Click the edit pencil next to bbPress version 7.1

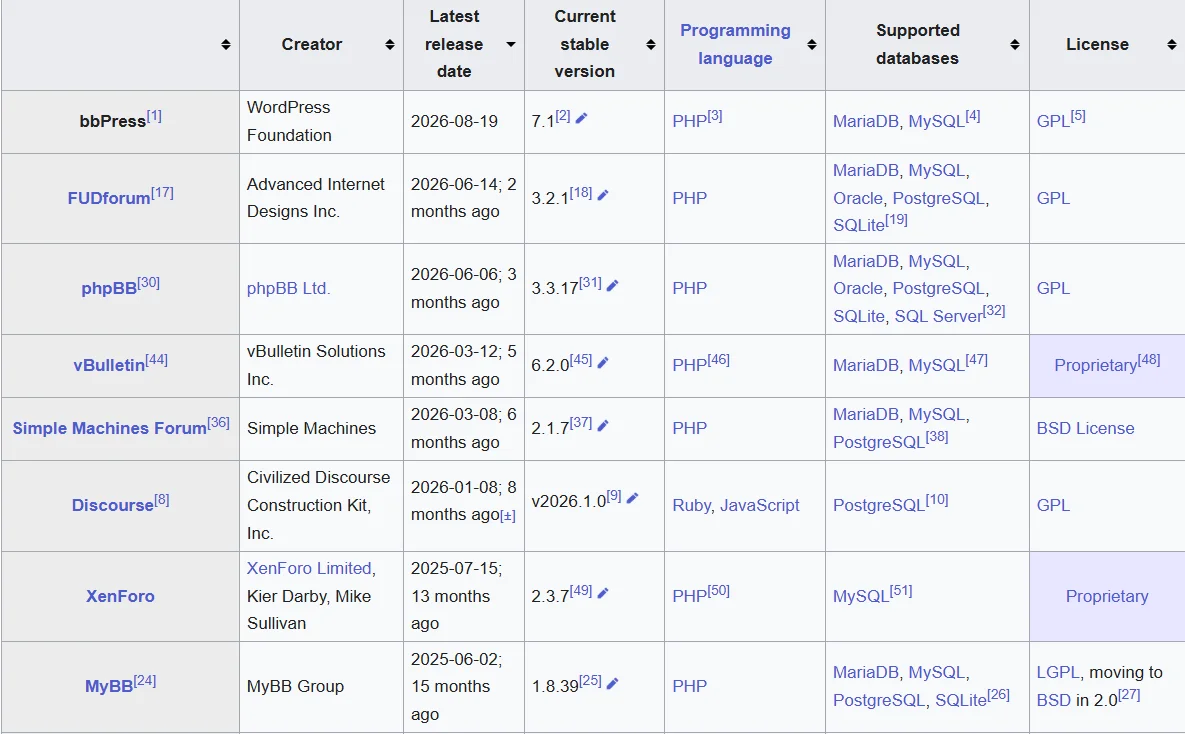click(x=581, y=118)
